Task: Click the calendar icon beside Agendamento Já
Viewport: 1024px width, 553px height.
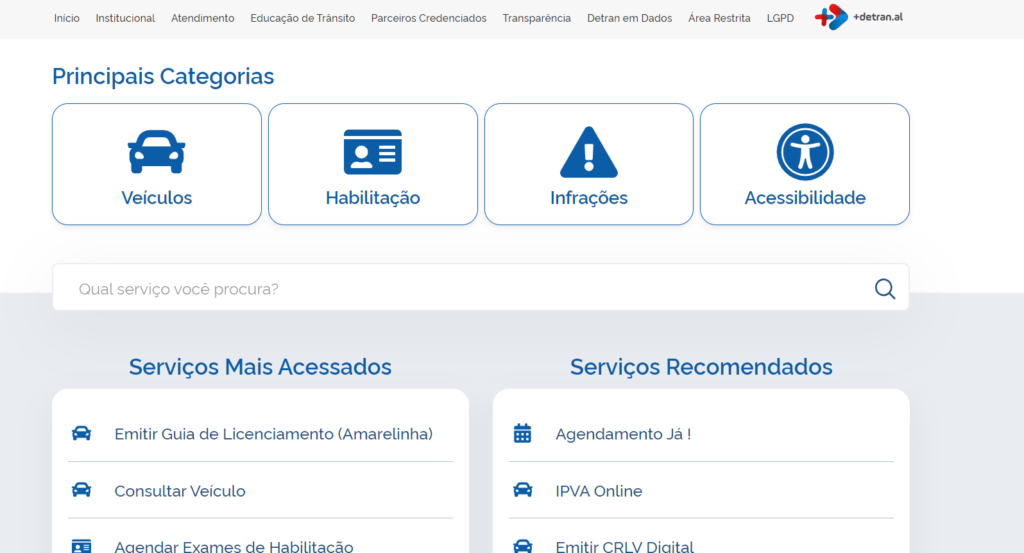Action: pos(522,433)
